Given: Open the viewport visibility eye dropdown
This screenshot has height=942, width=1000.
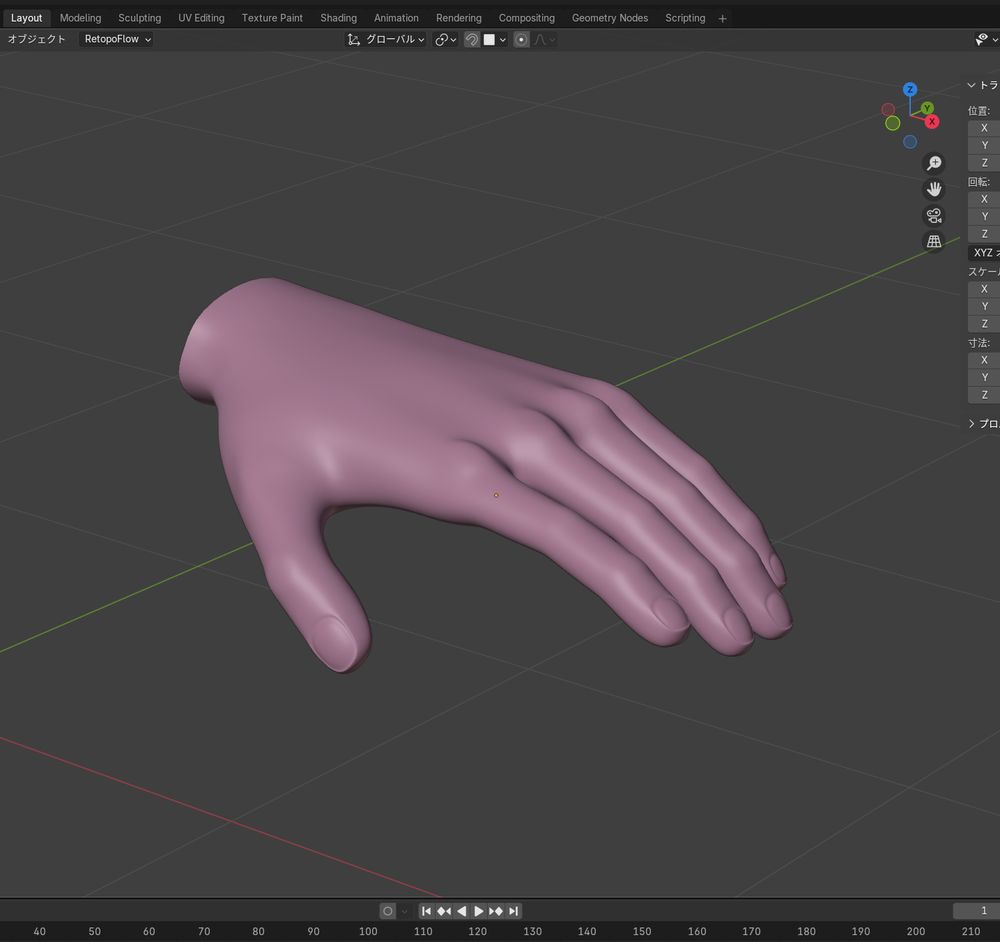Looking at the screenshot, I should click(986, 40).
